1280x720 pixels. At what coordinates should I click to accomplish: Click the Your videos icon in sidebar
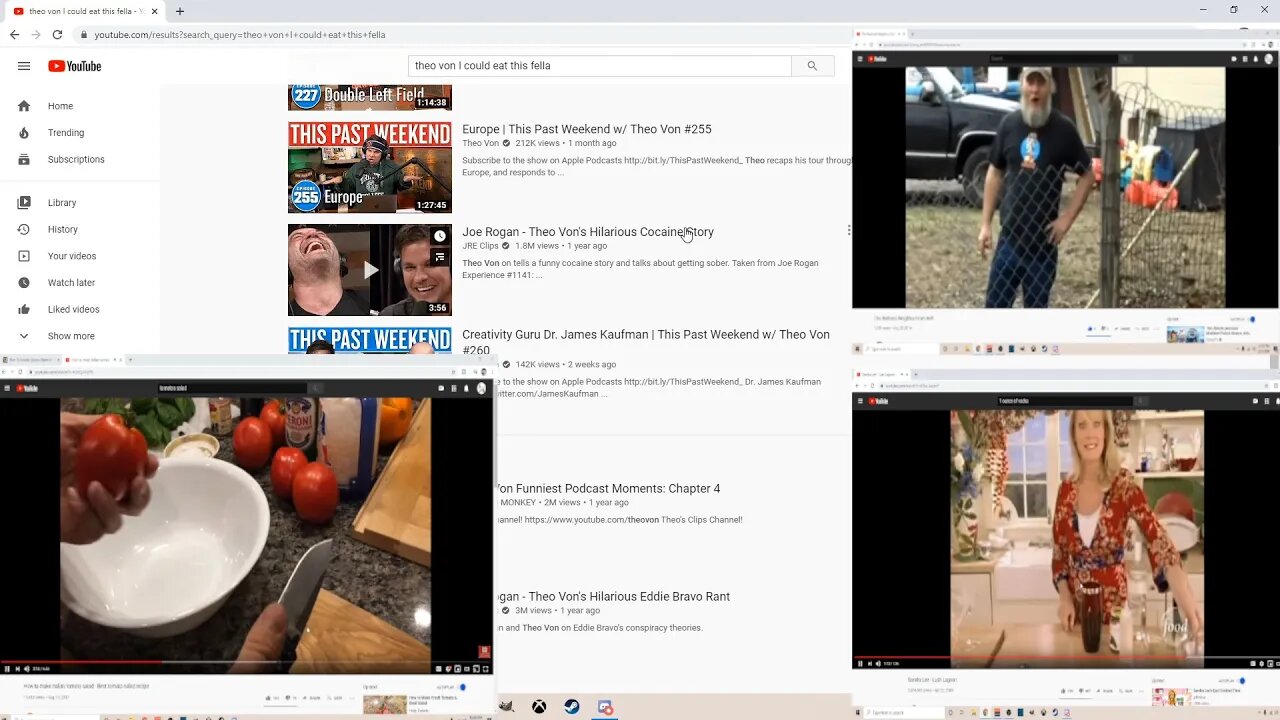[x=24, y=256]
